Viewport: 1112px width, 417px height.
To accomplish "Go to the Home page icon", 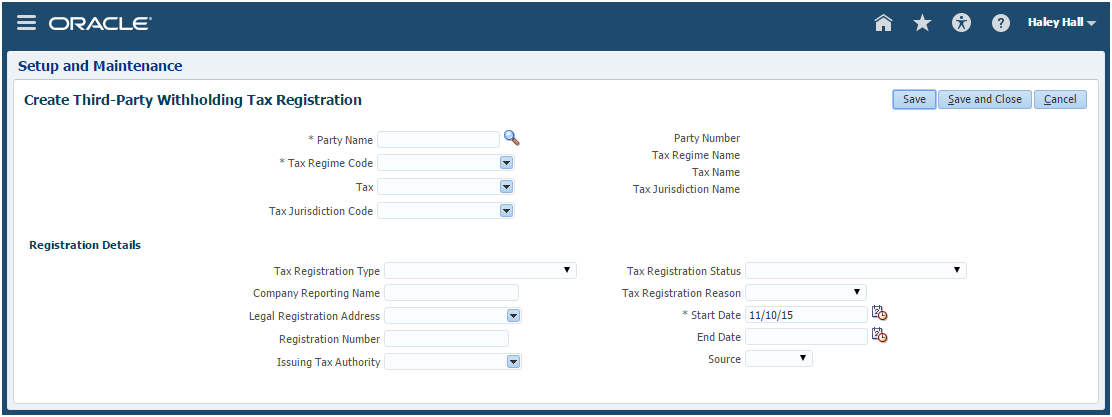I will [883, 23].
